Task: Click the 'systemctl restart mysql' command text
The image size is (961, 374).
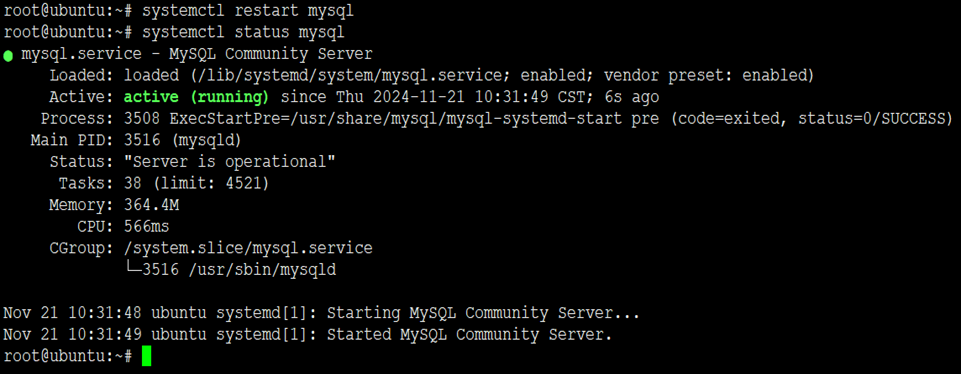Action: [248, 11]
